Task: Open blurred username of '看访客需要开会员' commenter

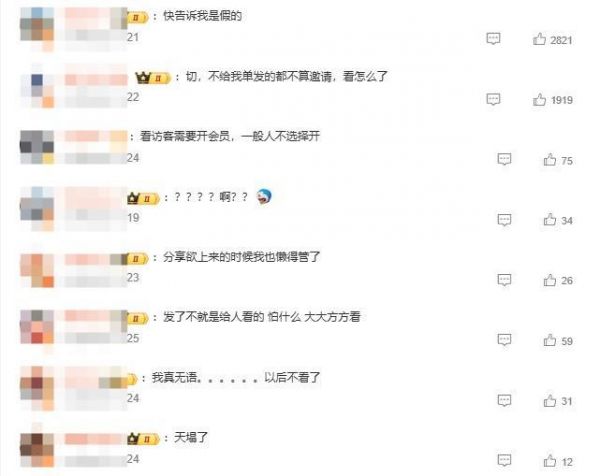Action: click(96, 136)
